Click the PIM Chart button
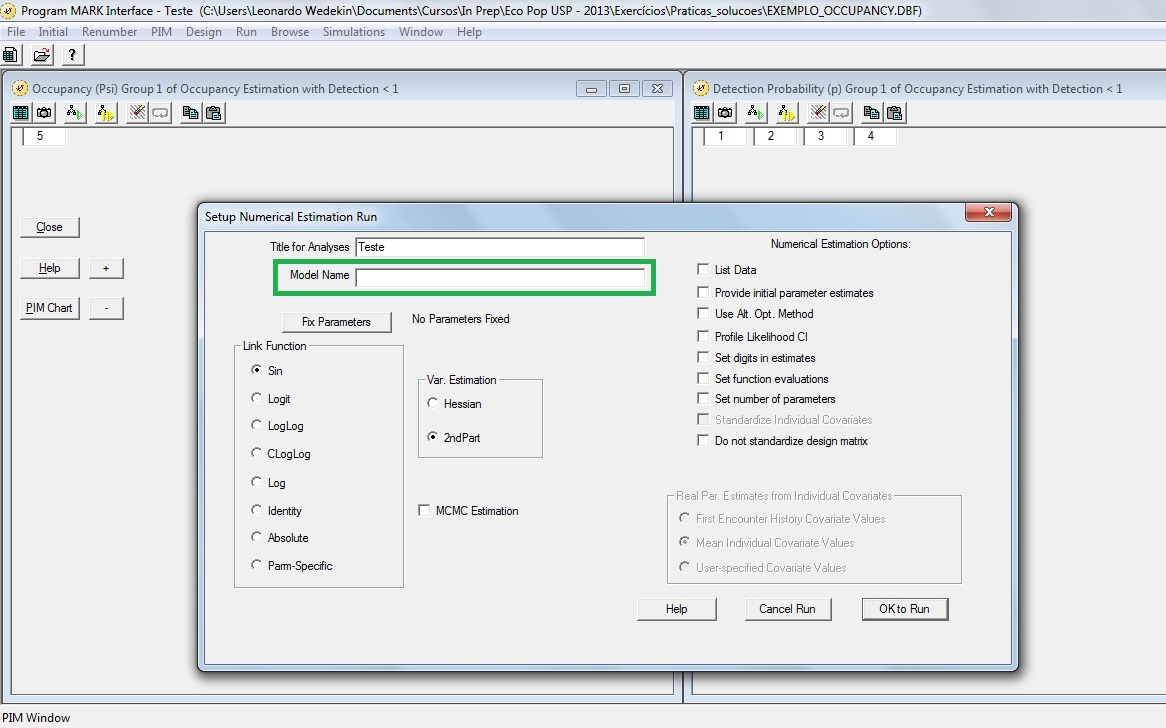The width and height of the screenshot is (1166, 728). coord(49,308)
